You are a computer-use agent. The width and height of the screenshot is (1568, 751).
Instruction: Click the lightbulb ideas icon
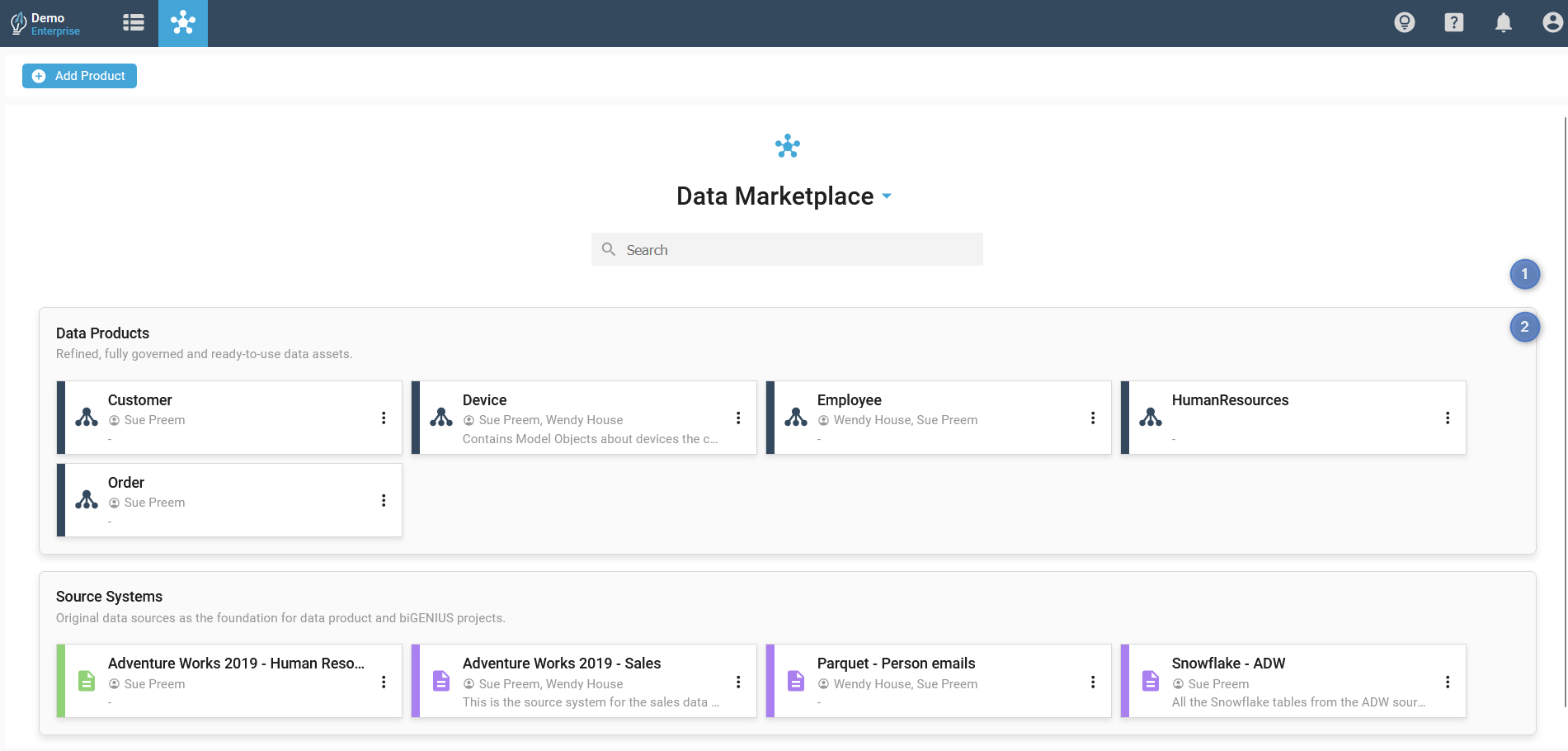point(1404,23)
